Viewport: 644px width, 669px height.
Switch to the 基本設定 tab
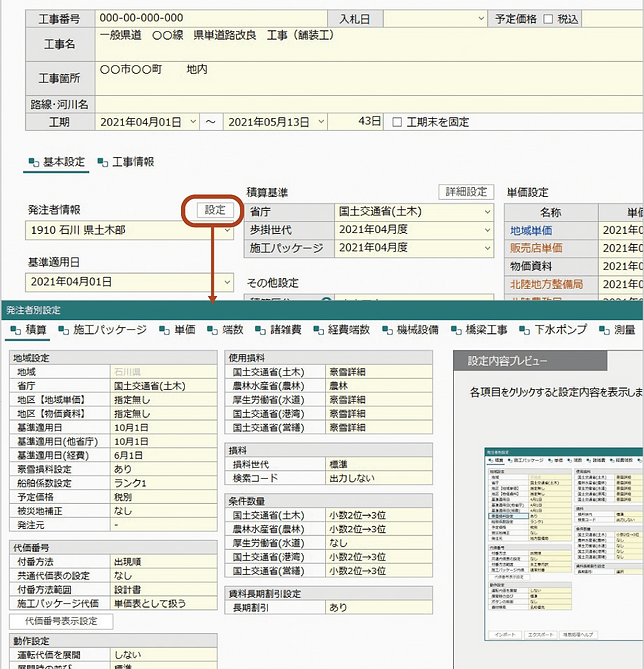click(57, 162)
